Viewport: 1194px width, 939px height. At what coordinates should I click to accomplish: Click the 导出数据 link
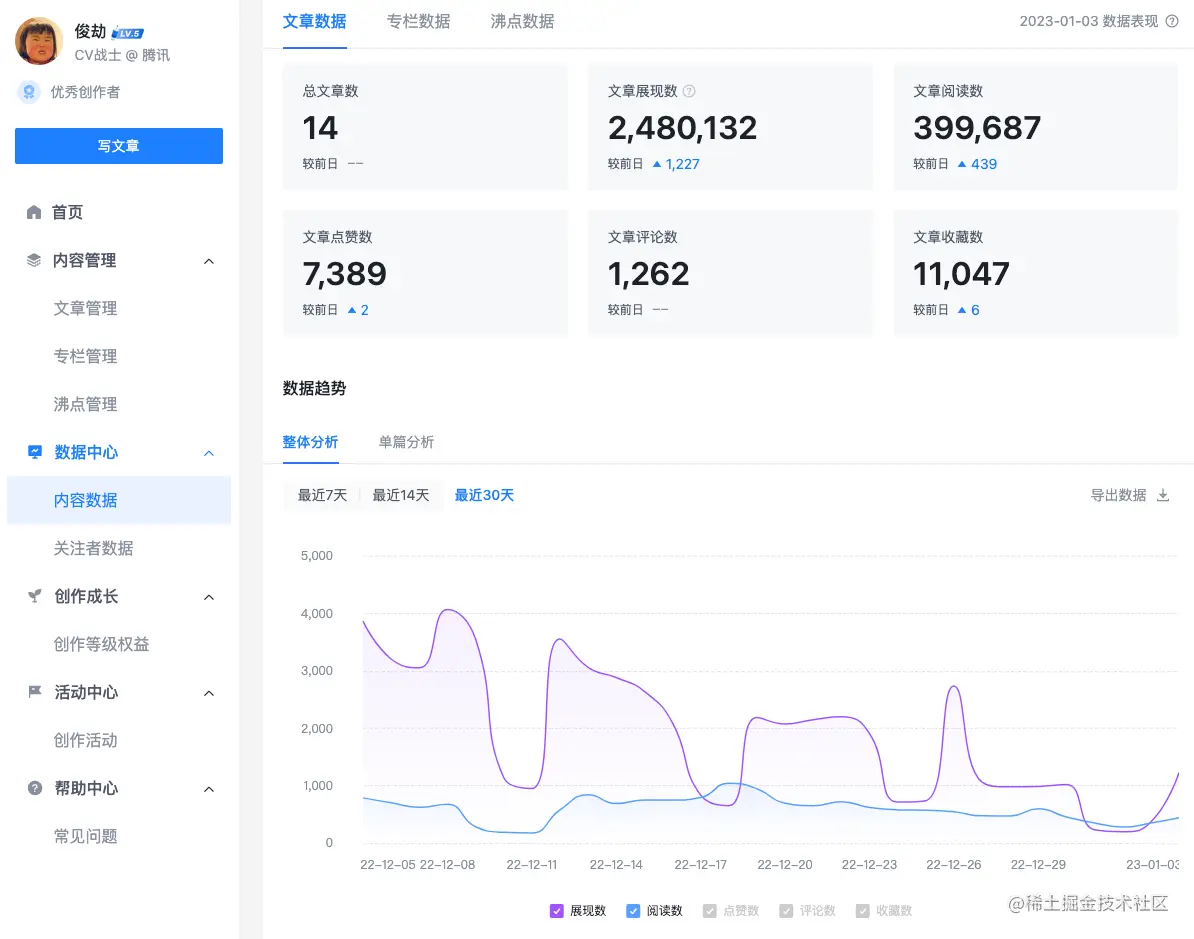tap(1119, 496)
